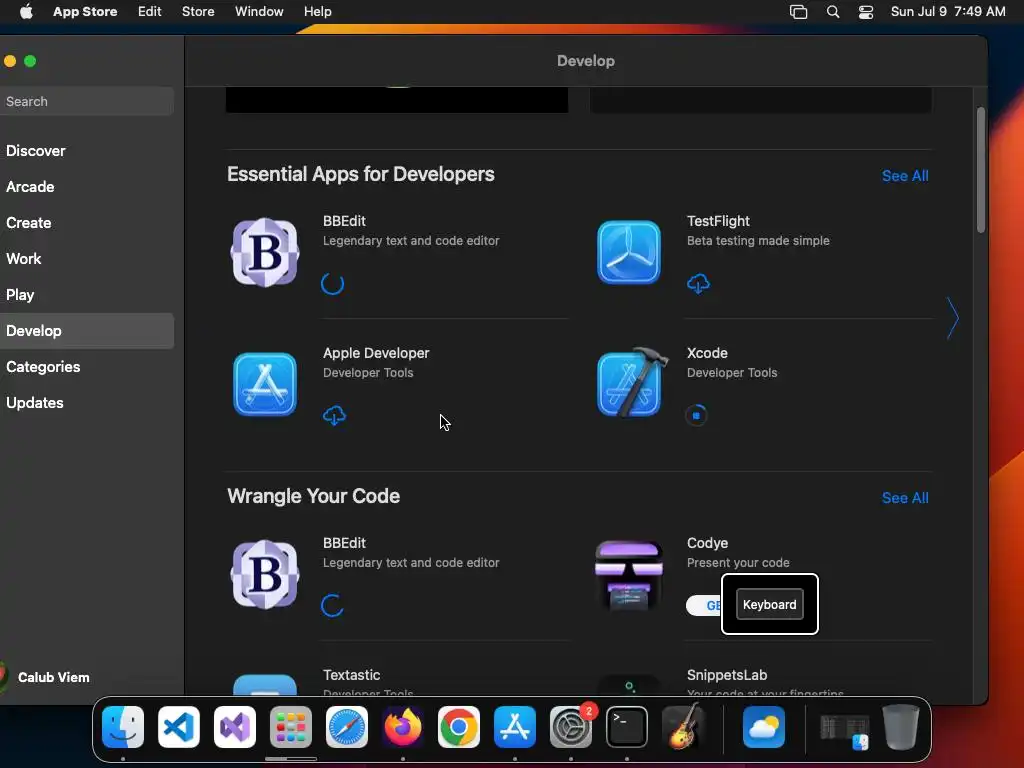The image size is (1024, 768).
Task: Open the BBEdit title in Essential Apps
Action: pos(344,221)
